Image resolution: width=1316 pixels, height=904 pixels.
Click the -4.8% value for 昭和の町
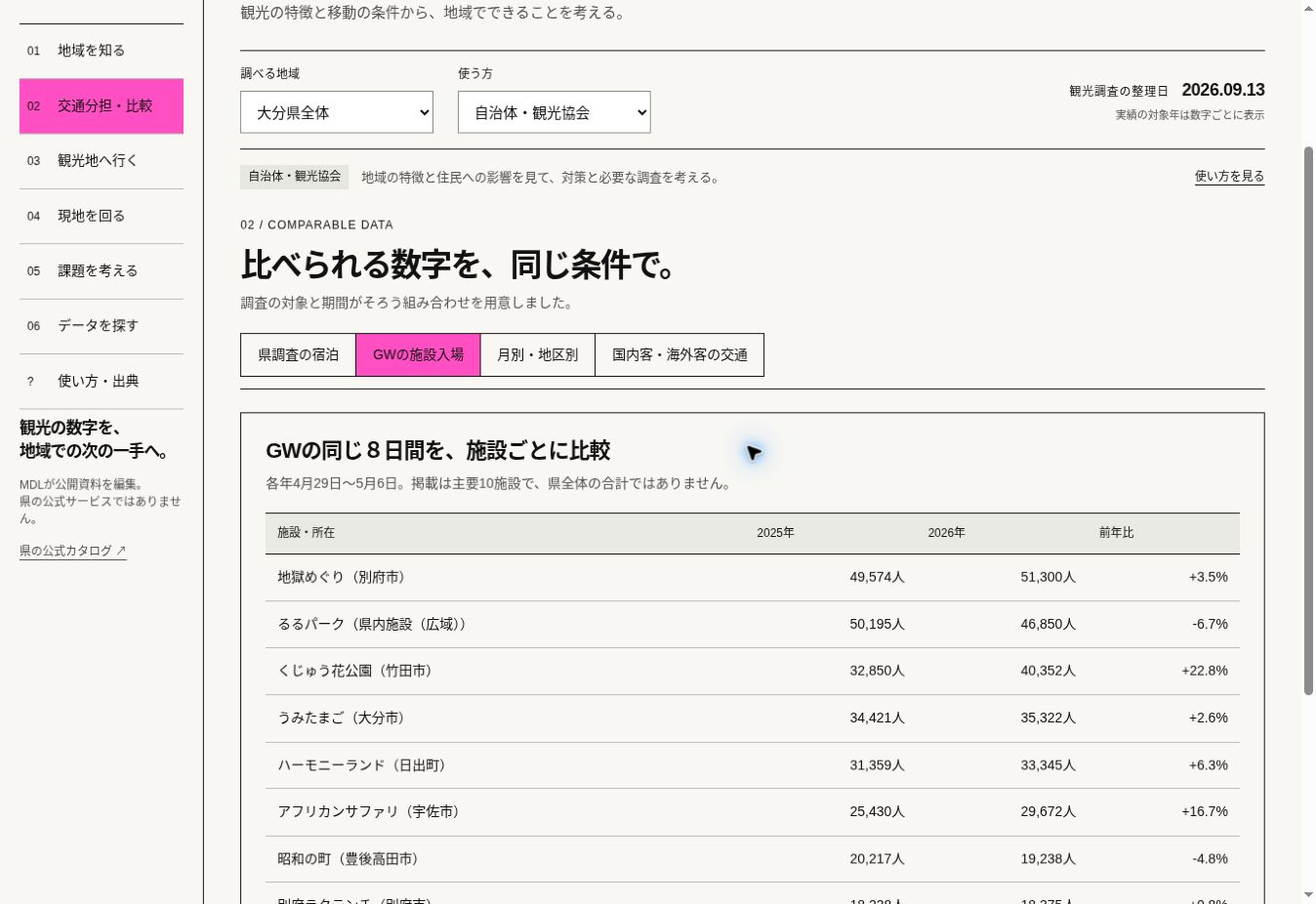pos(1210,859)
